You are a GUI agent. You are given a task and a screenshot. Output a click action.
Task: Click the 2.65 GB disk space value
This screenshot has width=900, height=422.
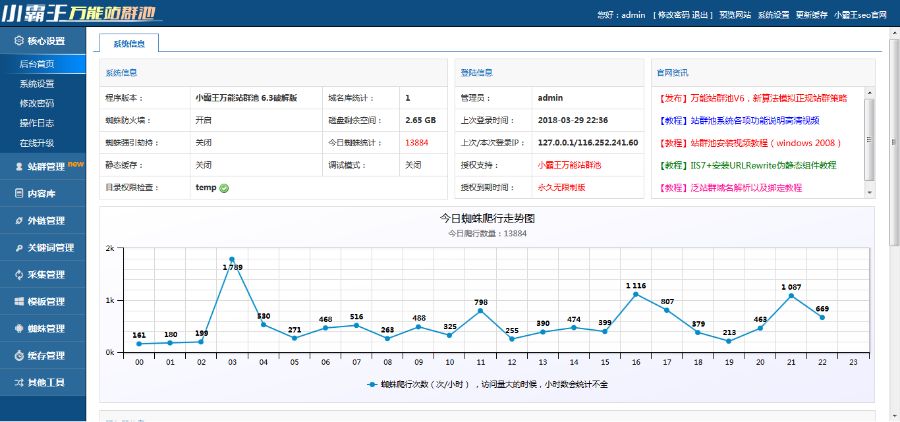pos(420,121)
